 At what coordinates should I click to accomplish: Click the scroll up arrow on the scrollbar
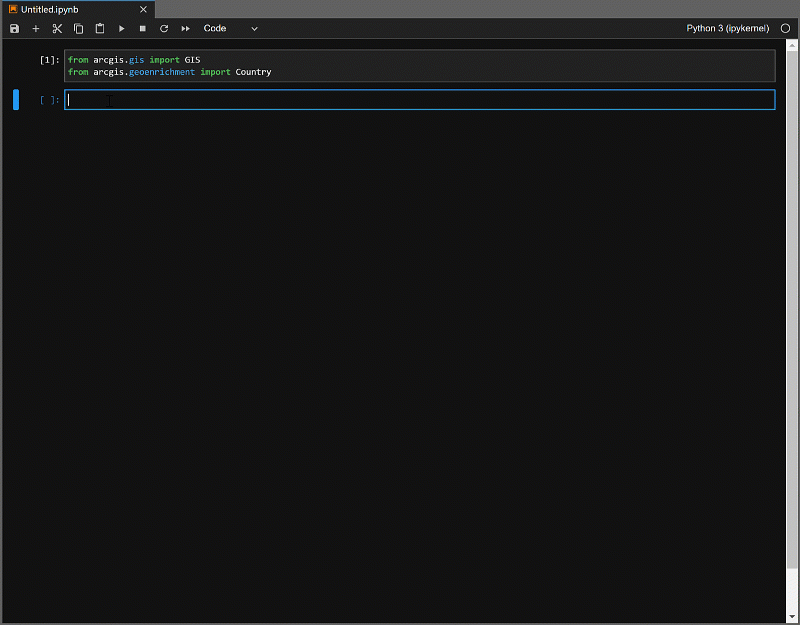[792, 45]
